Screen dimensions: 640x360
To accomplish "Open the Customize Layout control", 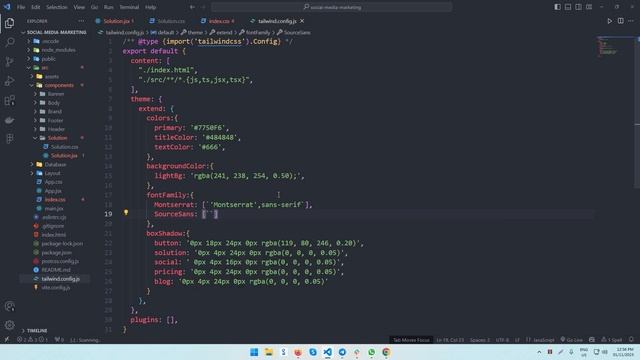I will [x=589, y=7].
